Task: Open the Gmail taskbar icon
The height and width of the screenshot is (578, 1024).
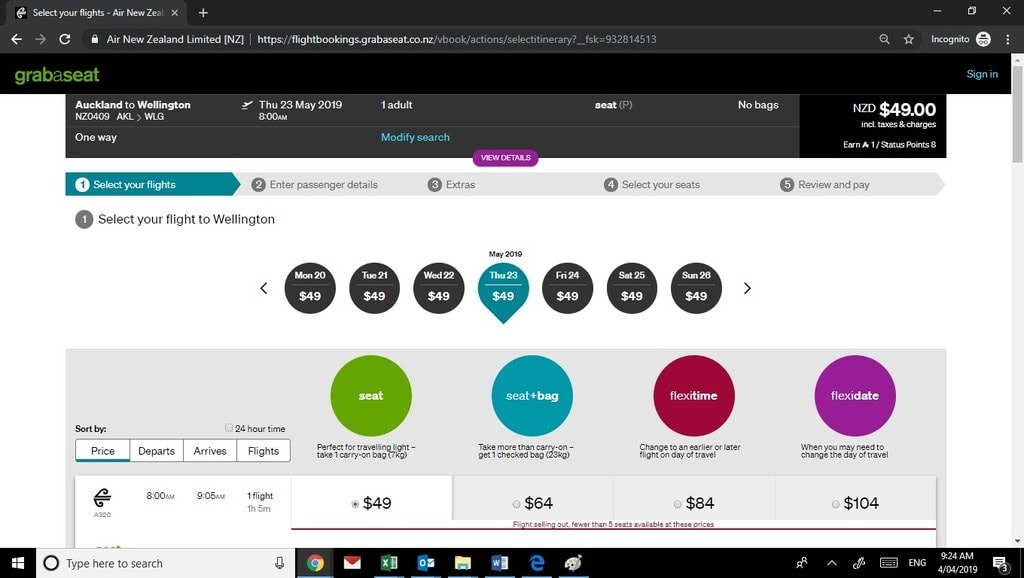Action: [x=352, y=563]
